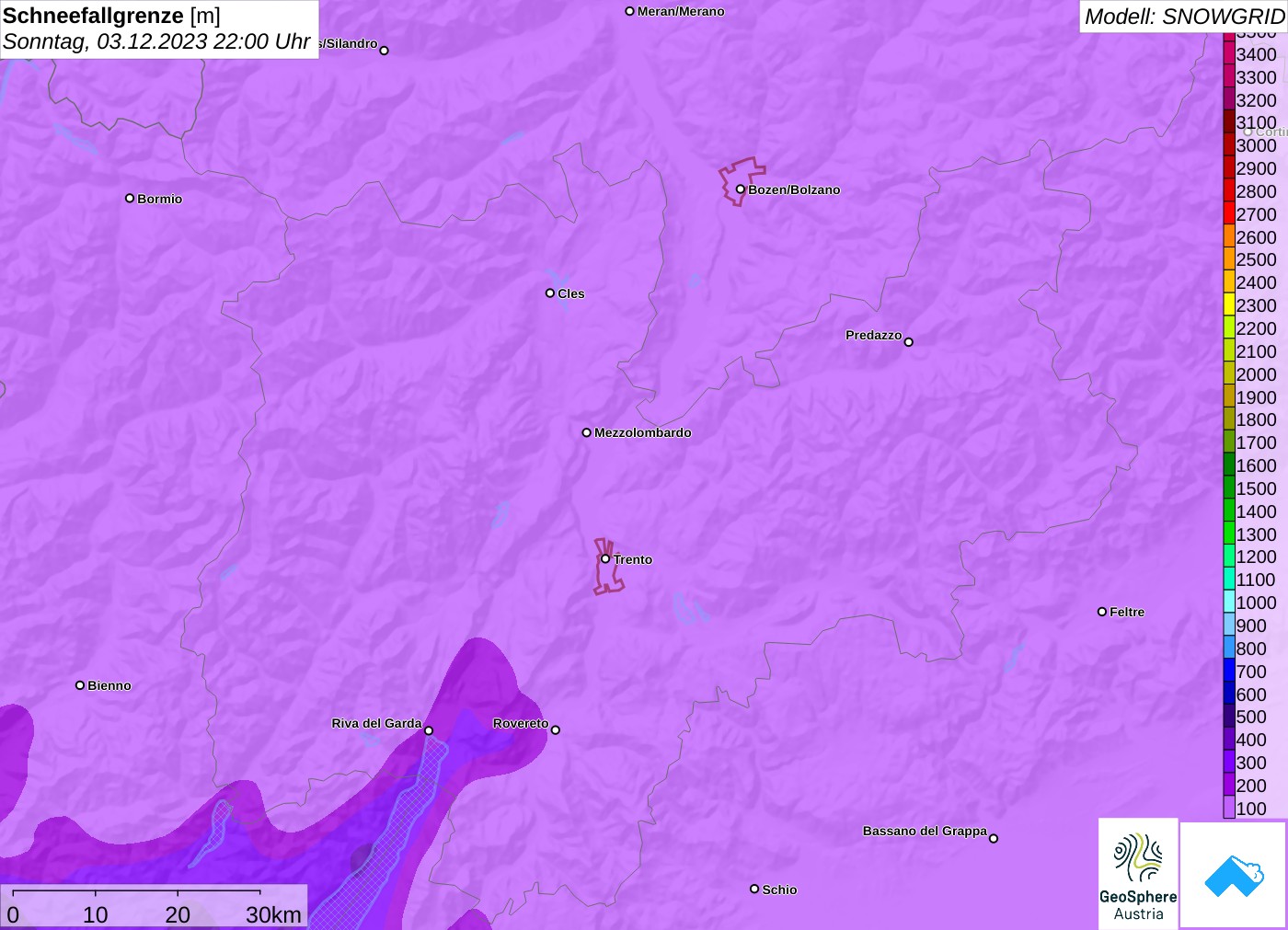Click the legend value '3400'
This screenshot has height=930, width=1288.
tap(1256, 54)
